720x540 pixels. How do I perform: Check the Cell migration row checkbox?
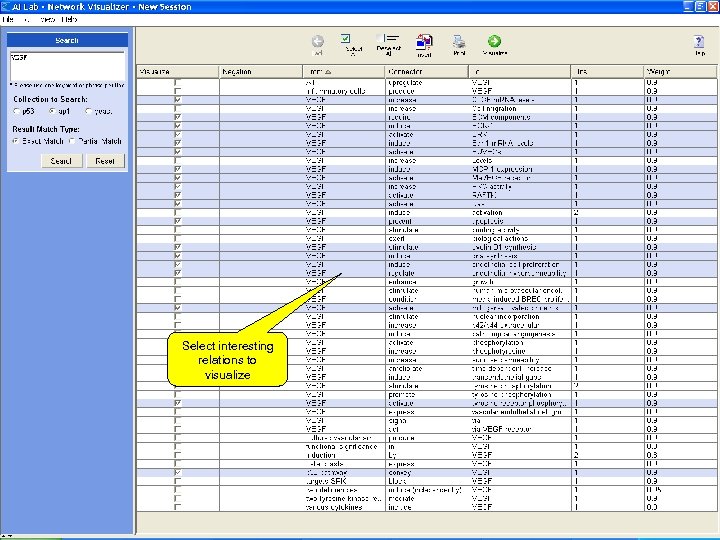coord(178,109)
